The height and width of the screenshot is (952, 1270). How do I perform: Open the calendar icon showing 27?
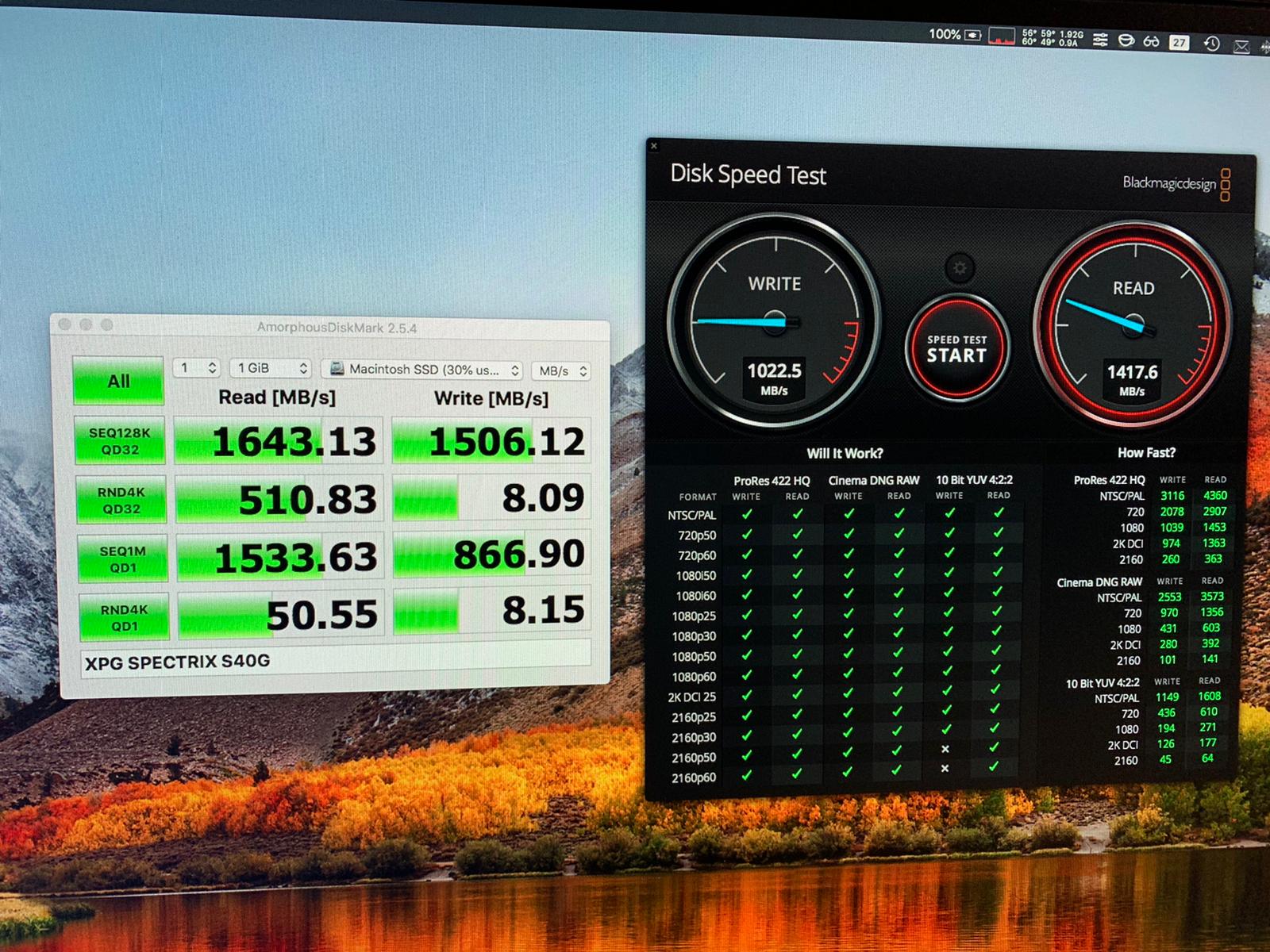(x=1180, y=43)
